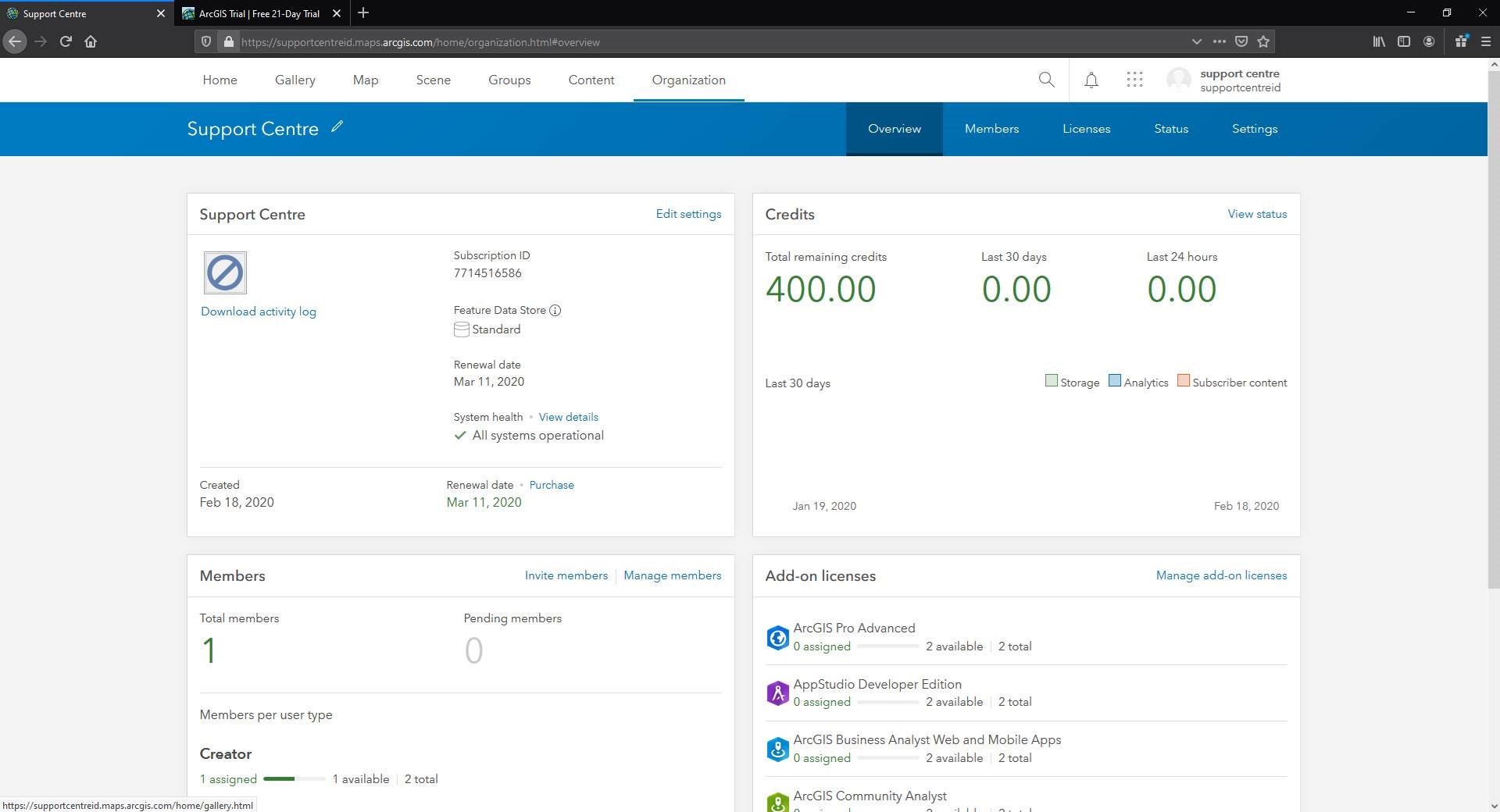This screenshot has width=1500, height=812.
Task: Click the extension icon in the toolbar
Action: pyautogui.click(x=1461, y=42)
